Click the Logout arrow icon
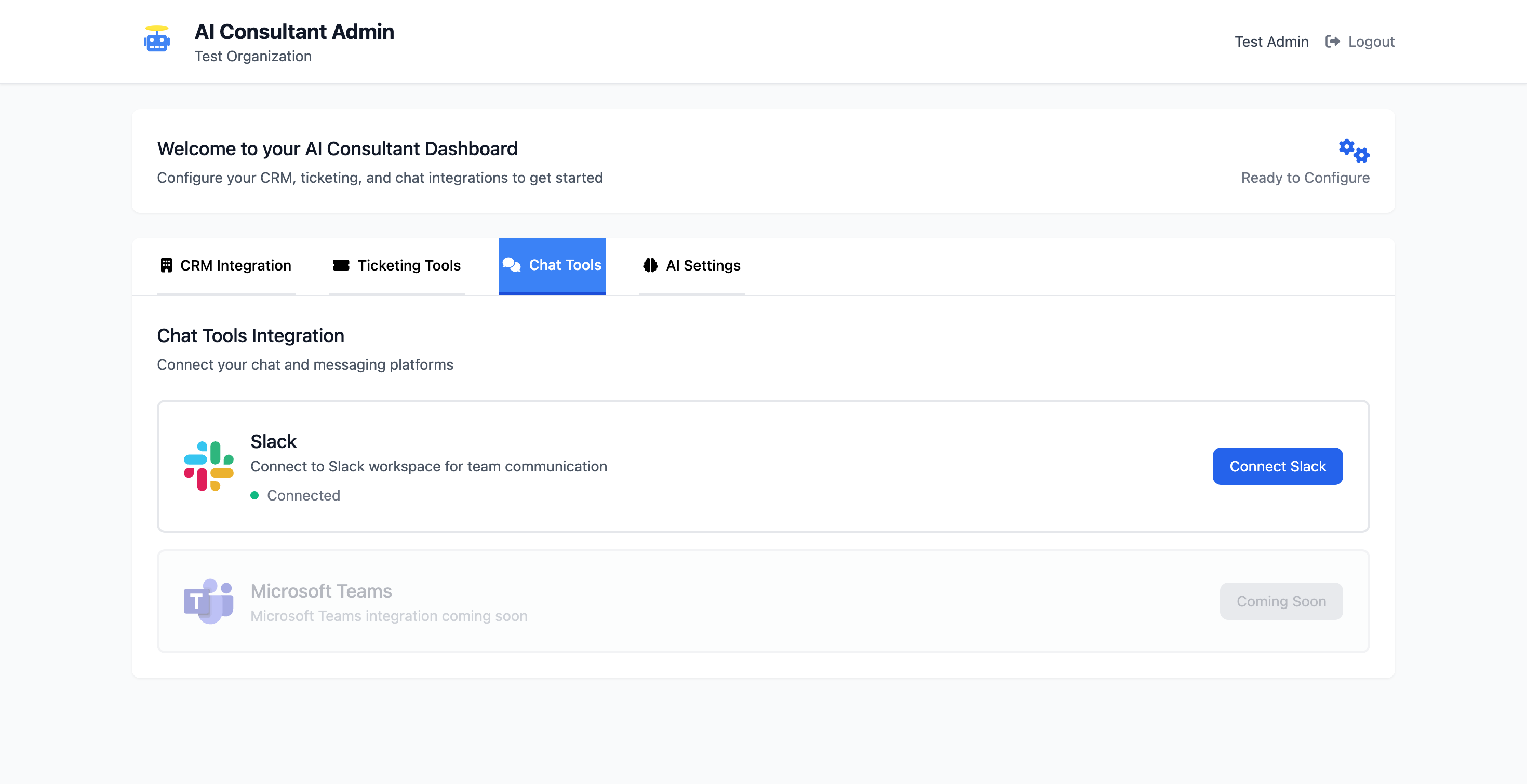The height and width of the screenshot is (784, 1527). (1333, 42)
